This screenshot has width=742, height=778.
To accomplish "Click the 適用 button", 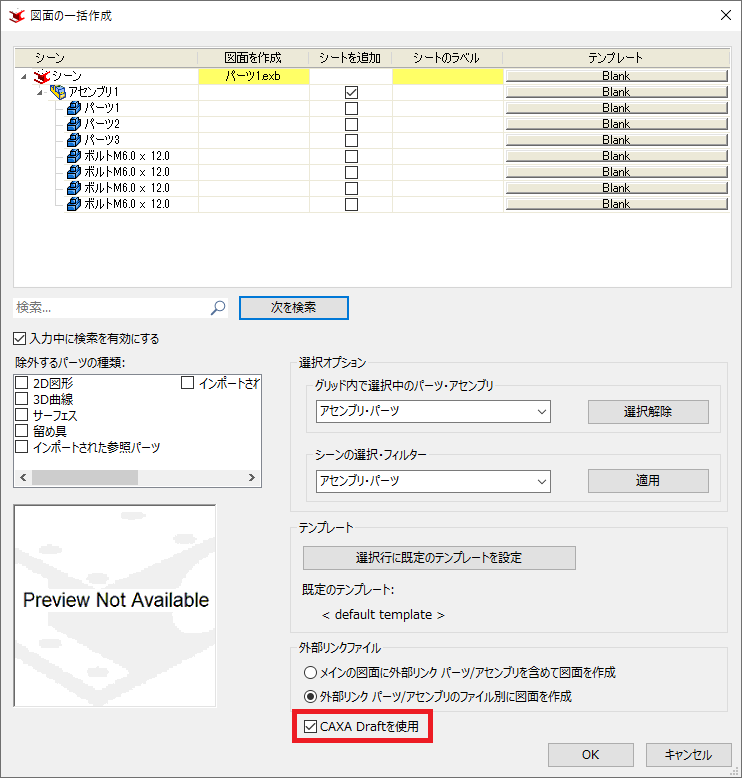I will point(648,481).
